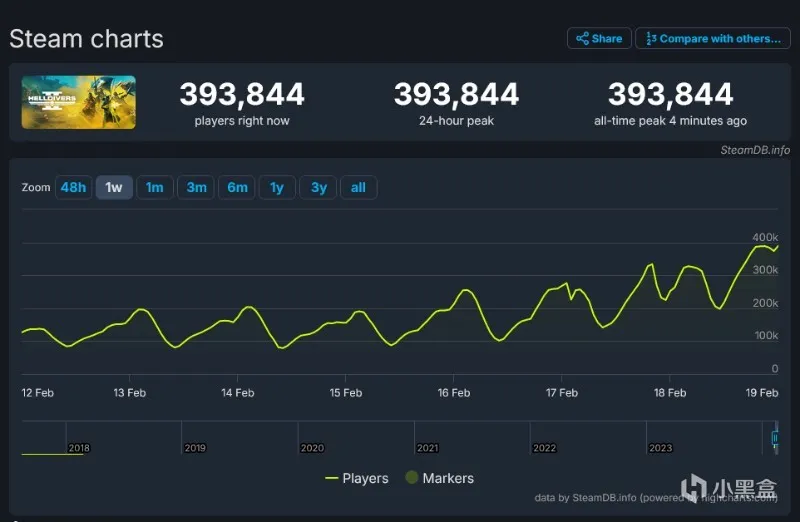Click the Steam charts heading
This screenshot has width=800, height=522.
pyautogui.click(x=86, y=39)
